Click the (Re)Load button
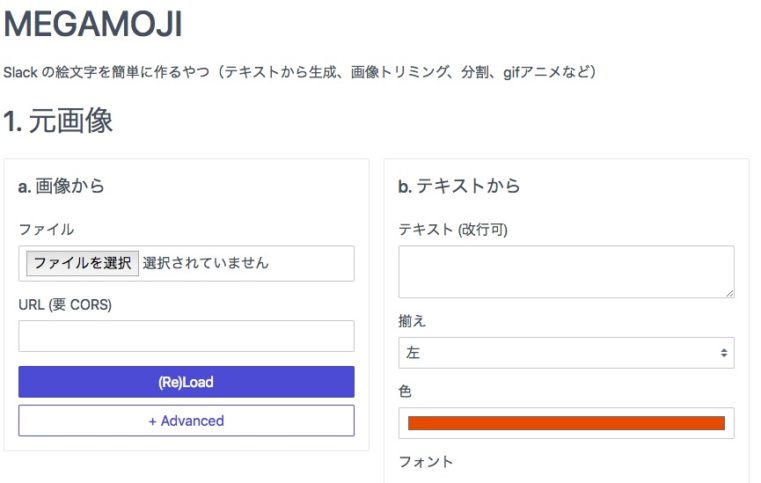Viewport: 761px width, 483px height. [x=186, y=382]
